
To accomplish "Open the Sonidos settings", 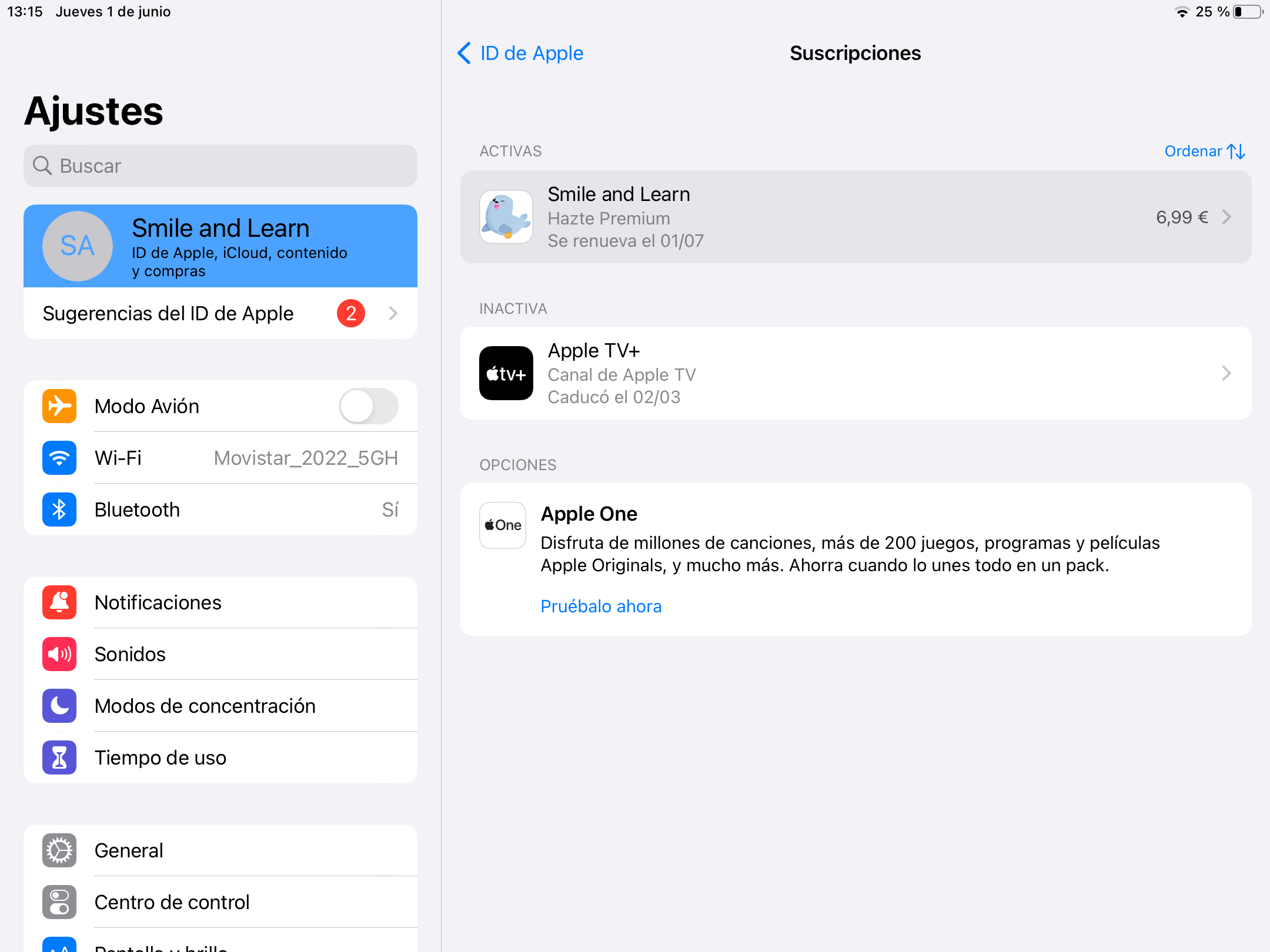I will [220, 654].
